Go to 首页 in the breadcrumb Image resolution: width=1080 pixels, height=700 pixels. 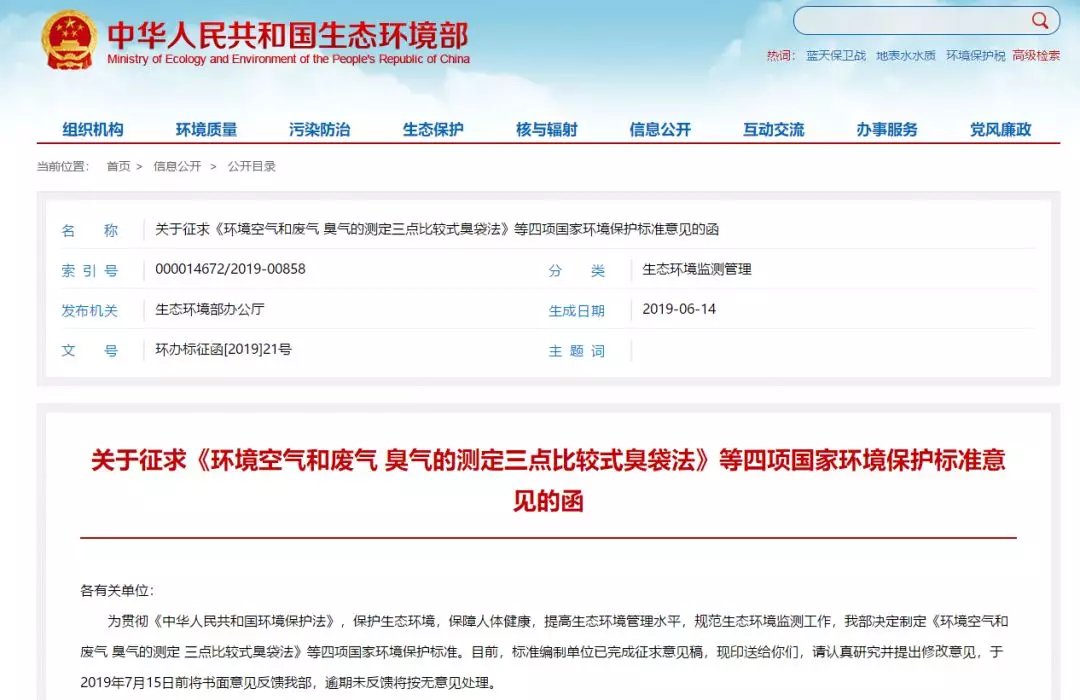pos(118,166)
